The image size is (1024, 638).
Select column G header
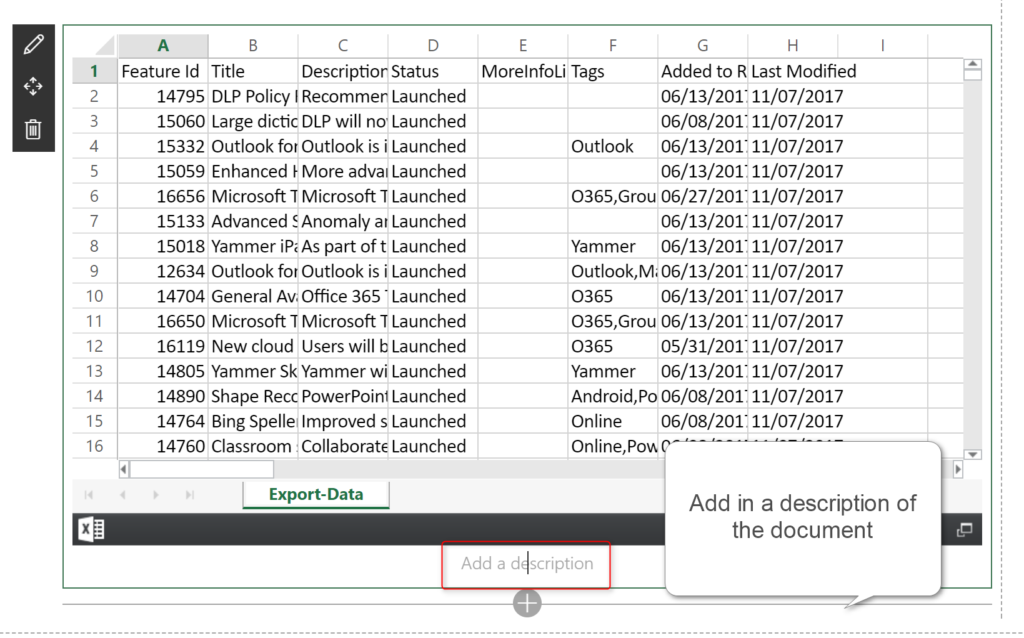coord(703,45)
